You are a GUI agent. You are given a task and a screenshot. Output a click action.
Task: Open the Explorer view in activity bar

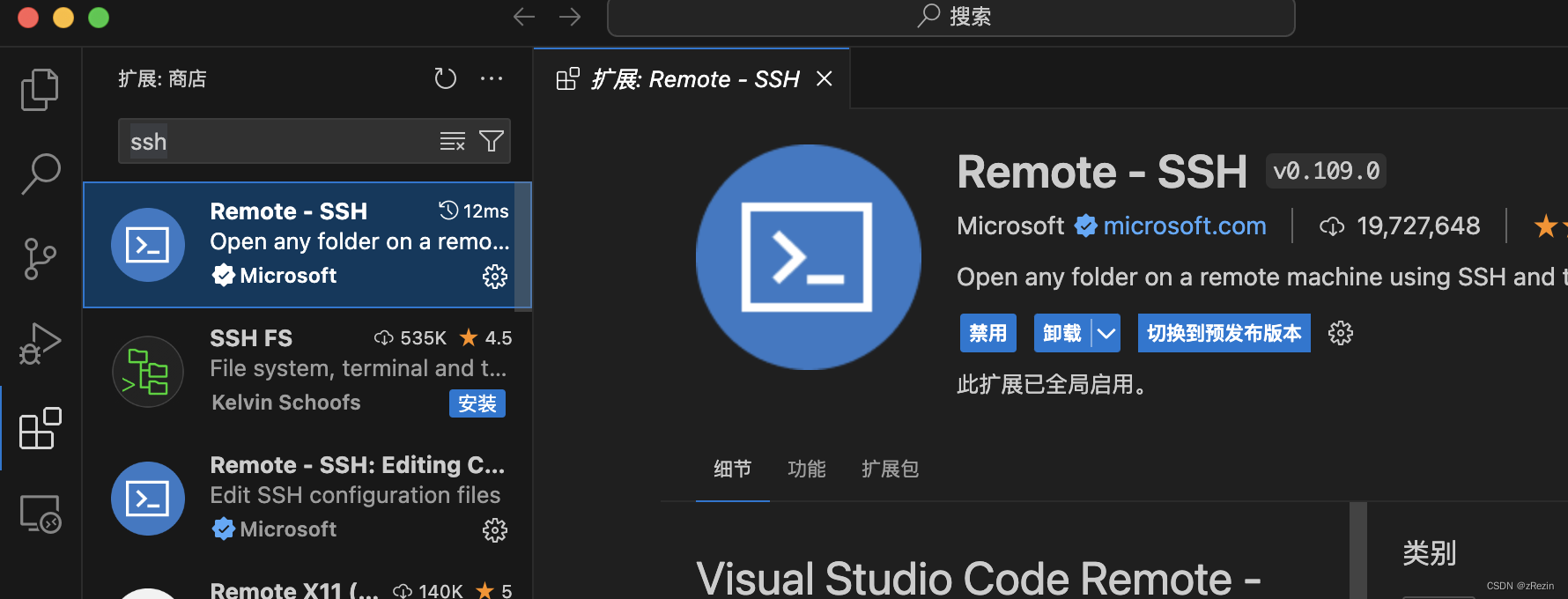[40, 89]
